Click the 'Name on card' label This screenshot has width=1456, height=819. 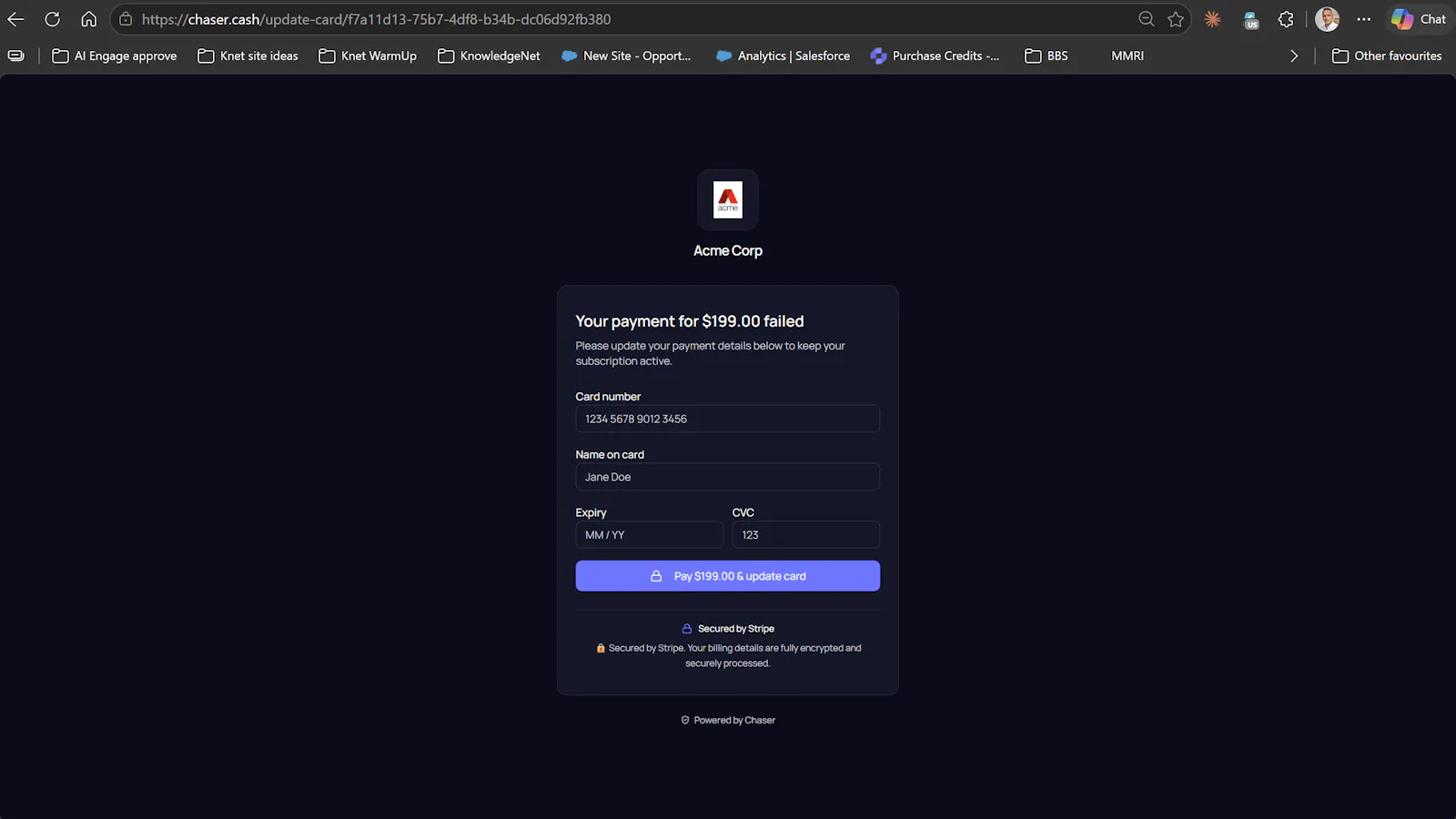[610, 455]
